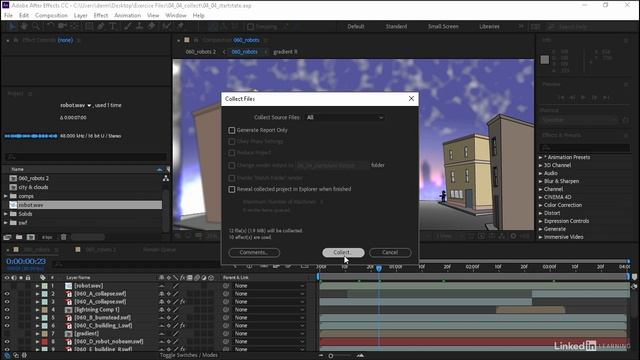Open the Collect Source Files dropdown
Image resolution: width=640 pixels, height=360 pixels.
[344, 118]
